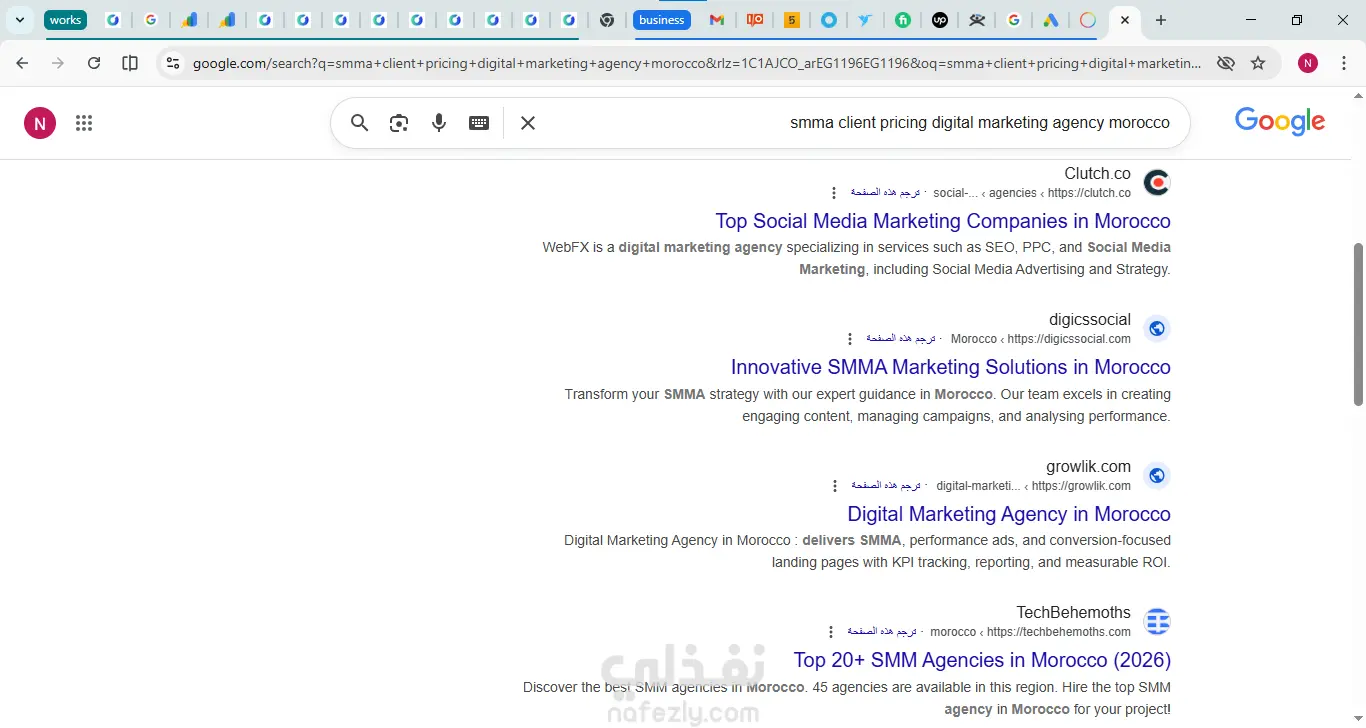The height and width of the screenshot is (728, 1366).
Task: Click the snippet mentioning 'delivers SMMA, performance ads'
Action: tap(868, 551)
